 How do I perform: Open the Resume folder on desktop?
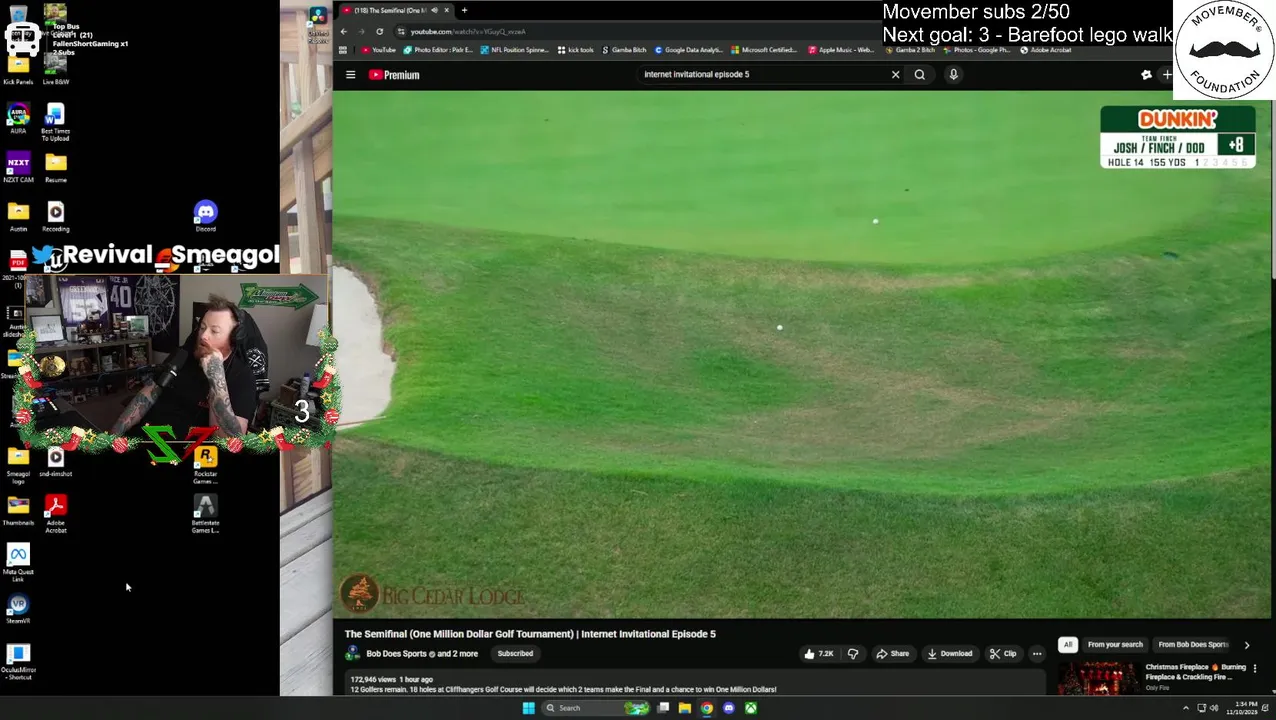(x=55, y=167)
